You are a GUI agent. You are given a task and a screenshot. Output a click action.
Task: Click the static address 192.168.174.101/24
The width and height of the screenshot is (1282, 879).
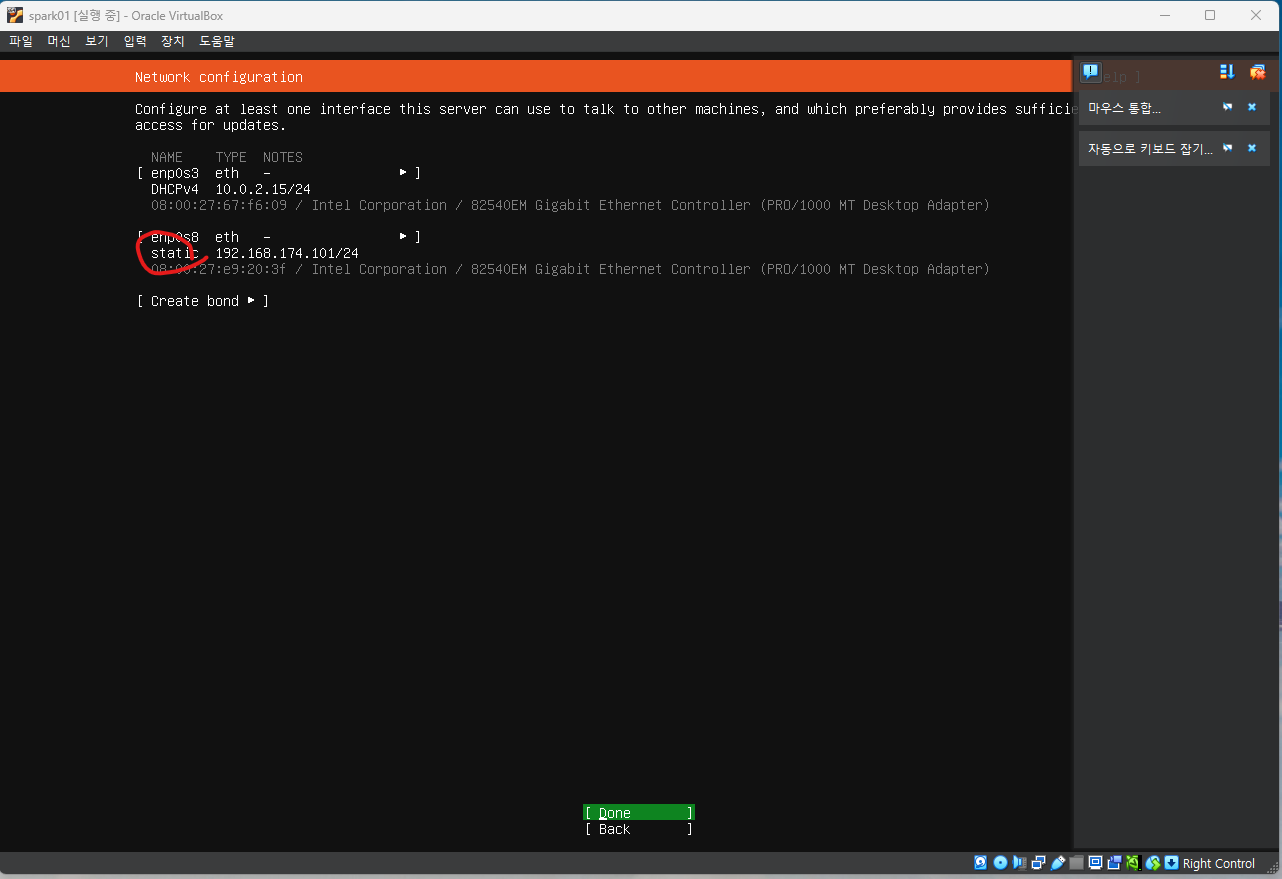287,253
